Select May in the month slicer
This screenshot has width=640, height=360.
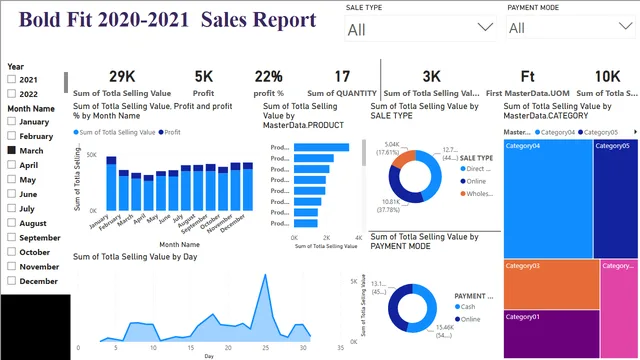click(11, 179)
